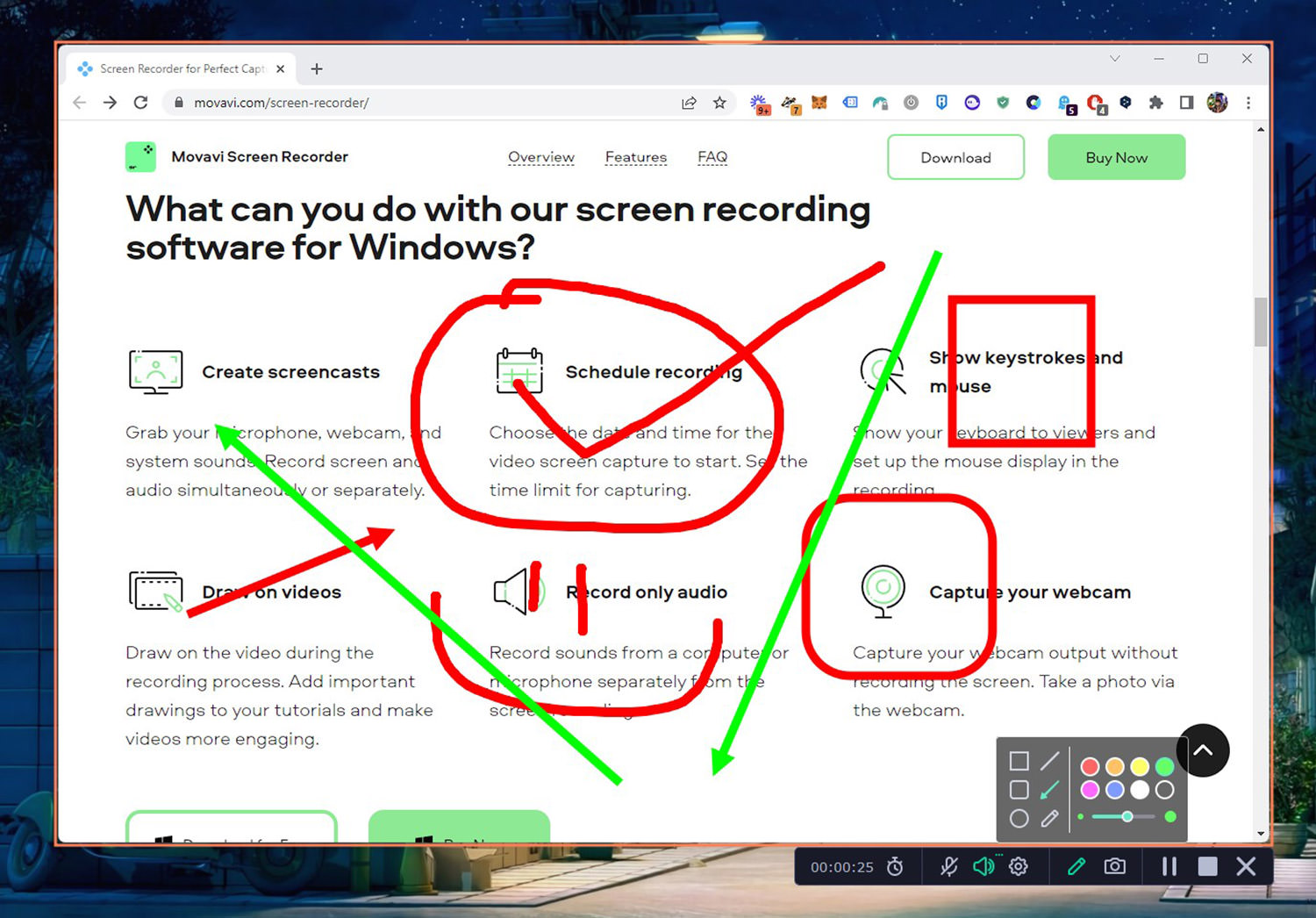
Task: Open the red extension with badge 4
Action: 1097,104
